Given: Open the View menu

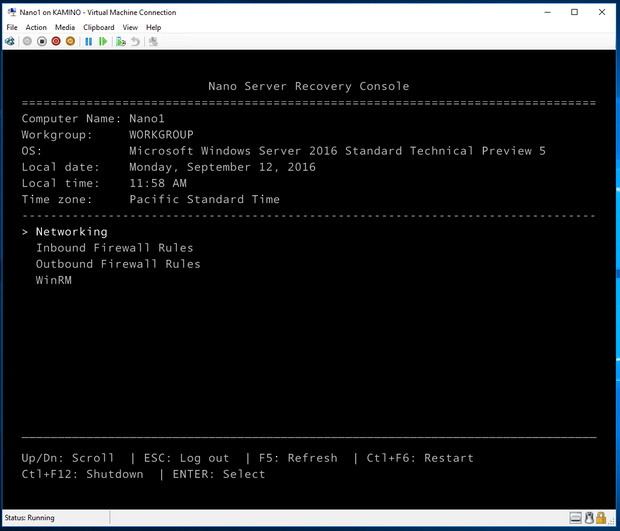Looking at the screenshot, I should (x=130, y=27).
